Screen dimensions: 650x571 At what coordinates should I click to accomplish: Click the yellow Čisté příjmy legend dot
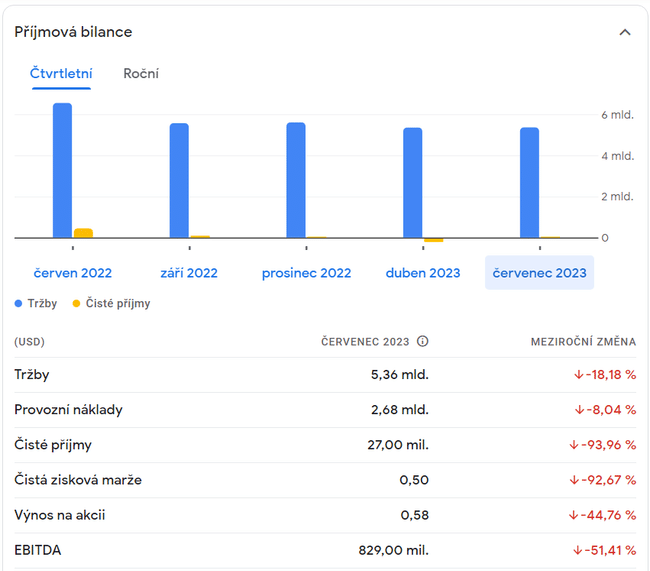click(76, 303)
